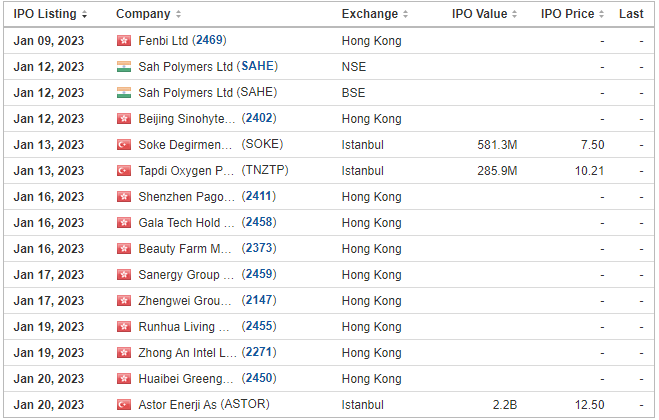Select IPO price 7.50
659x420 pixels.
point(593,145)
